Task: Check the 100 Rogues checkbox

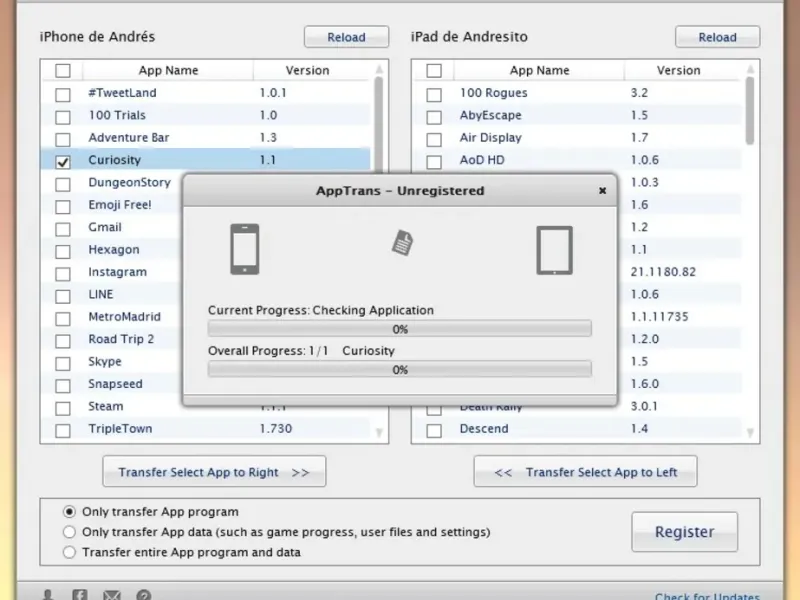Action: (434, 94)
